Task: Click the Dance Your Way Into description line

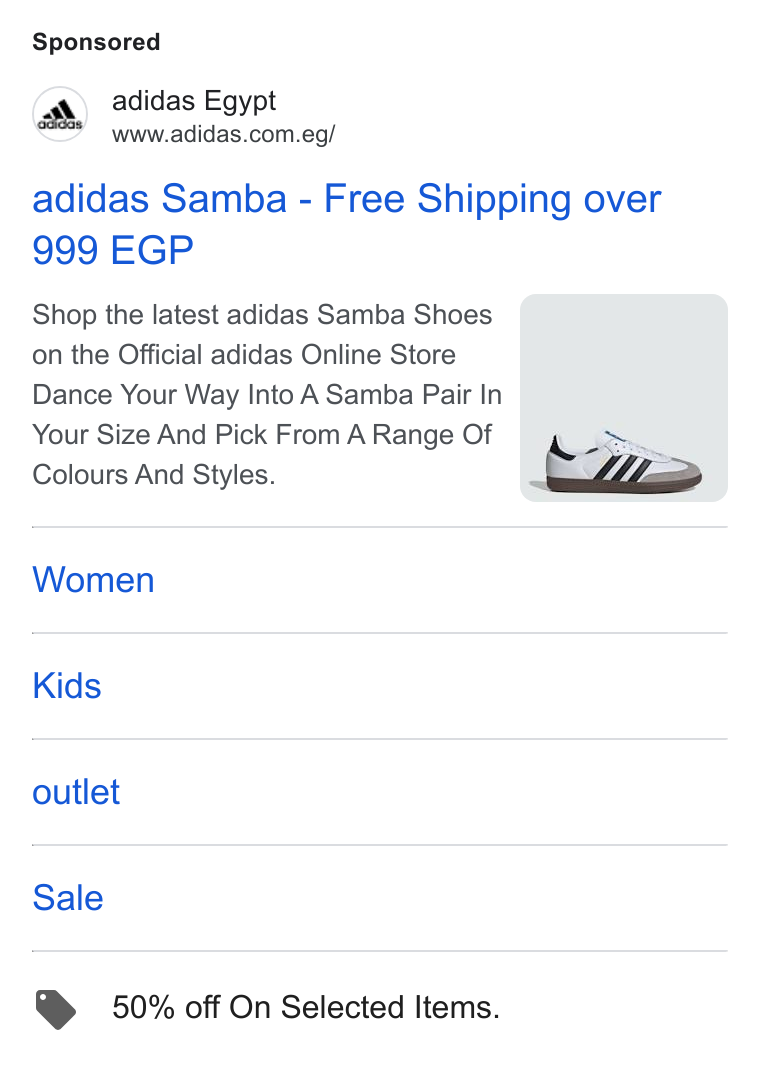Action: 267,395
